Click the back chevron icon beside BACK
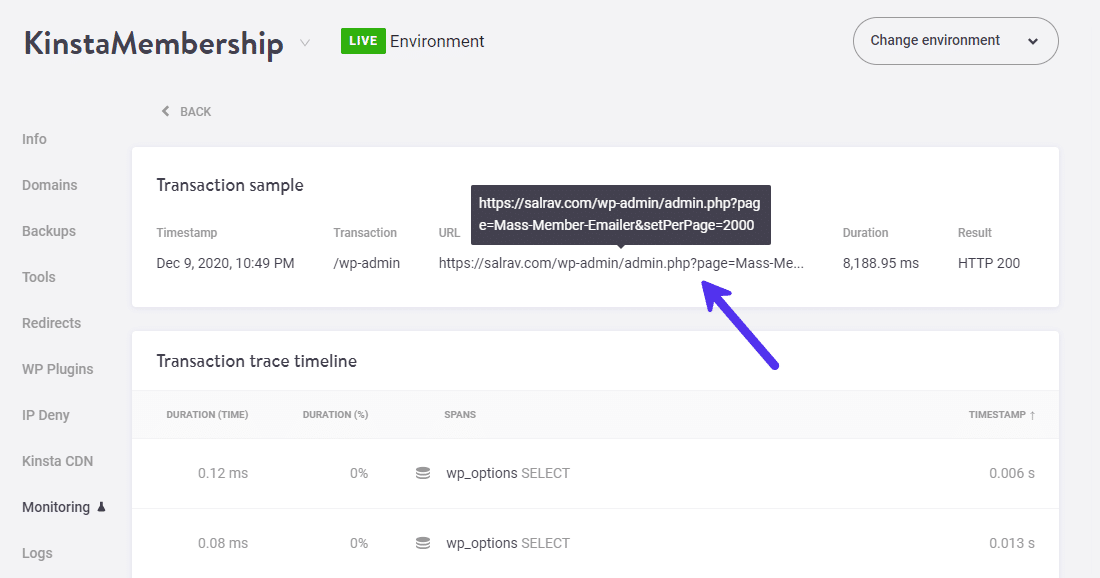 coord(165,111)
